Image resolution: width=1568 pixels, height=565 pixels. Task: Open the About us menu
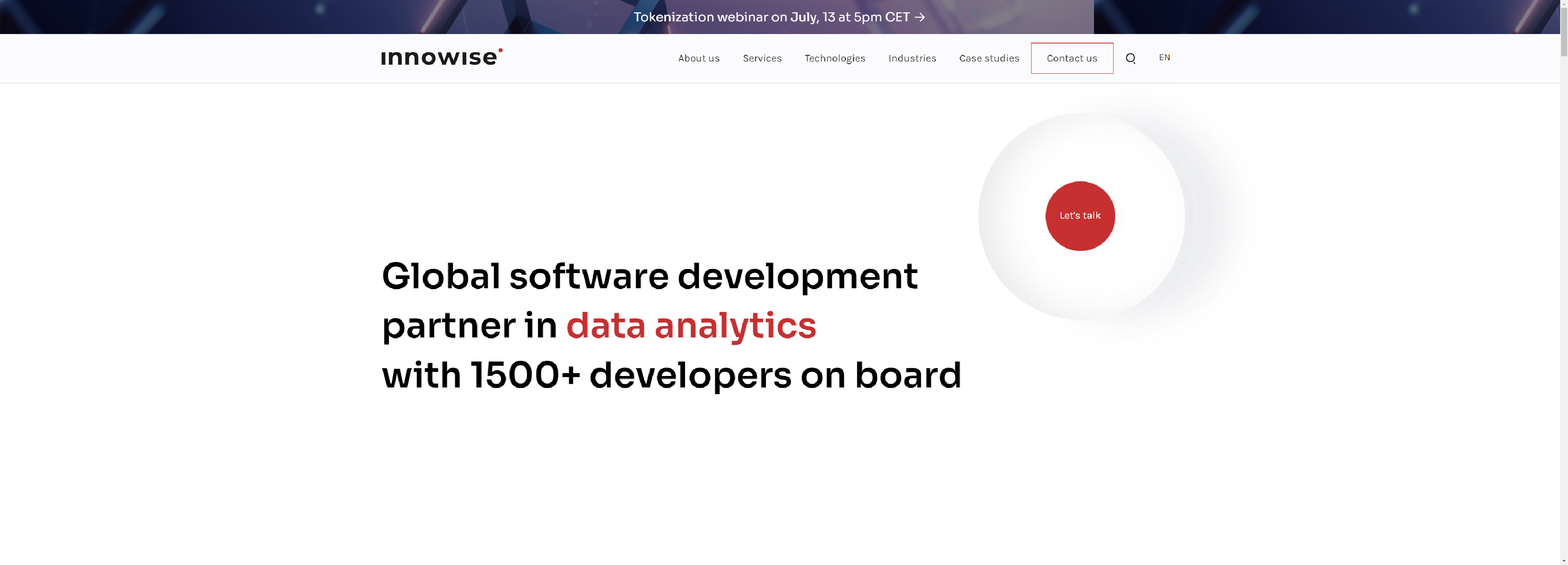point(699,58)
